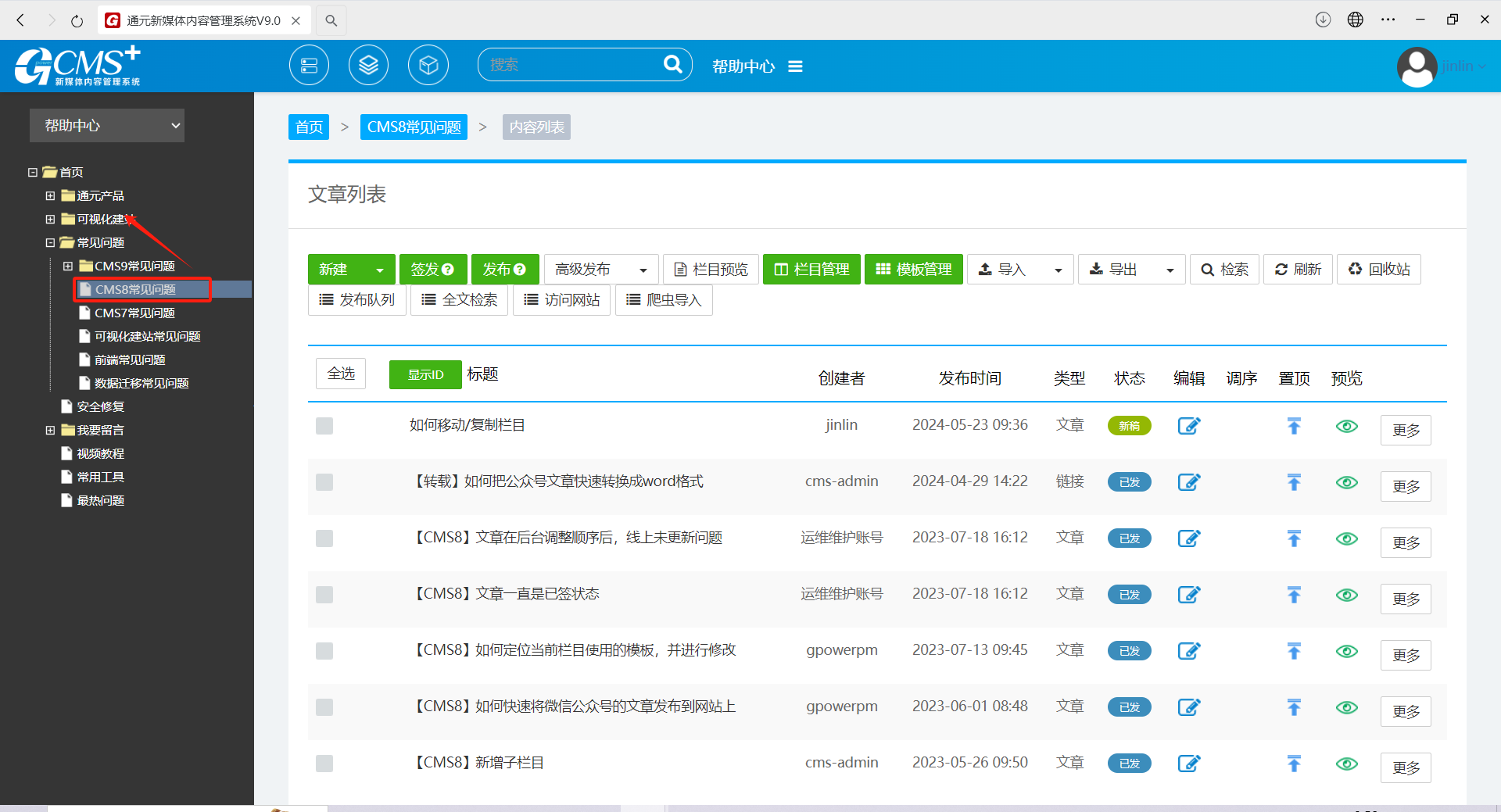Click the 栏目管理 button
Screen dimensions: 1501x812
click(x=811, y=270)
